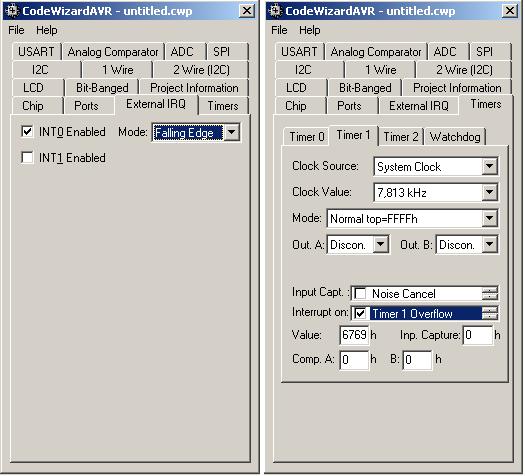Image resolution: width=525 pixels, height=476 pixels.
Task: Open the Clock Value 7,813 kHz dropdown
Action: coord(490,192)
